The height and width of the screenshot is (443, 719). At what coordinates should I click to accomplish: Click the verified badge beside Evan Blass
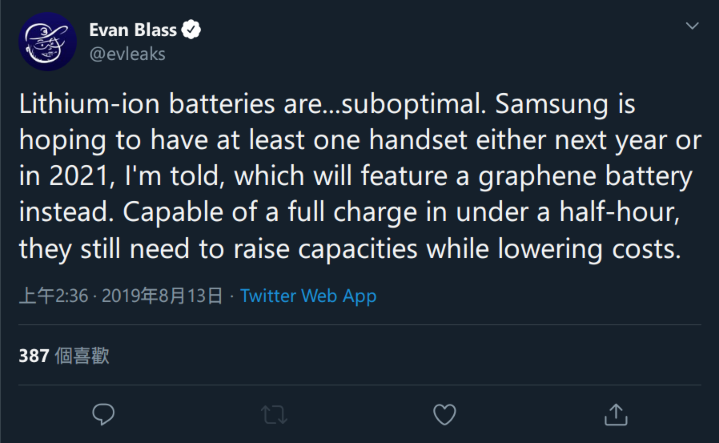pyautogui.click(x=192, y=31)
